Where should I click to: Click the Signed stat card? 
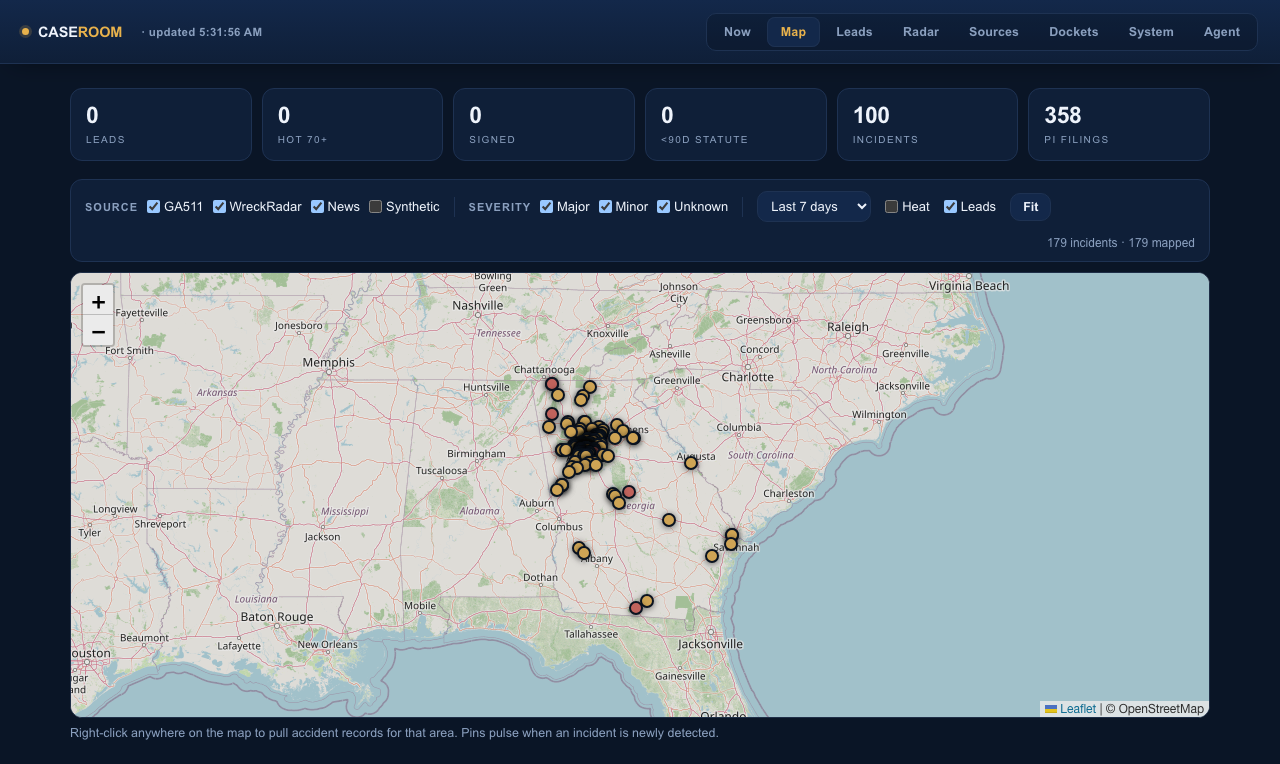544,124
